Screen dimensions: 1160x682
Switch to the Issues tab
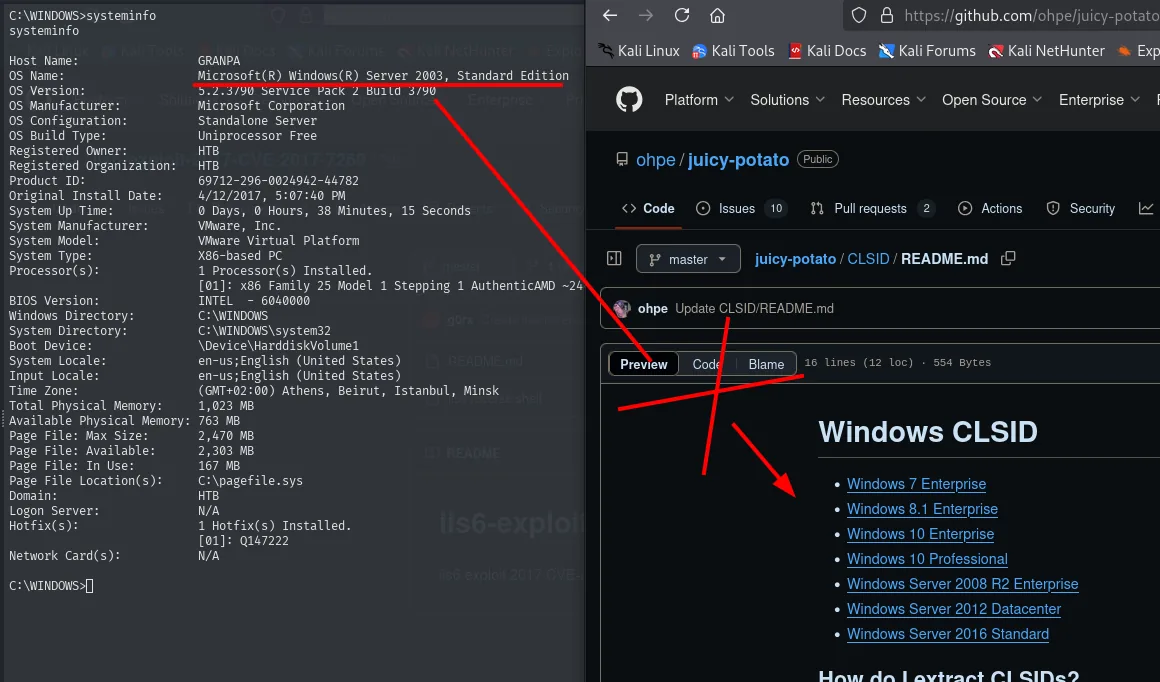coord(741,209)
